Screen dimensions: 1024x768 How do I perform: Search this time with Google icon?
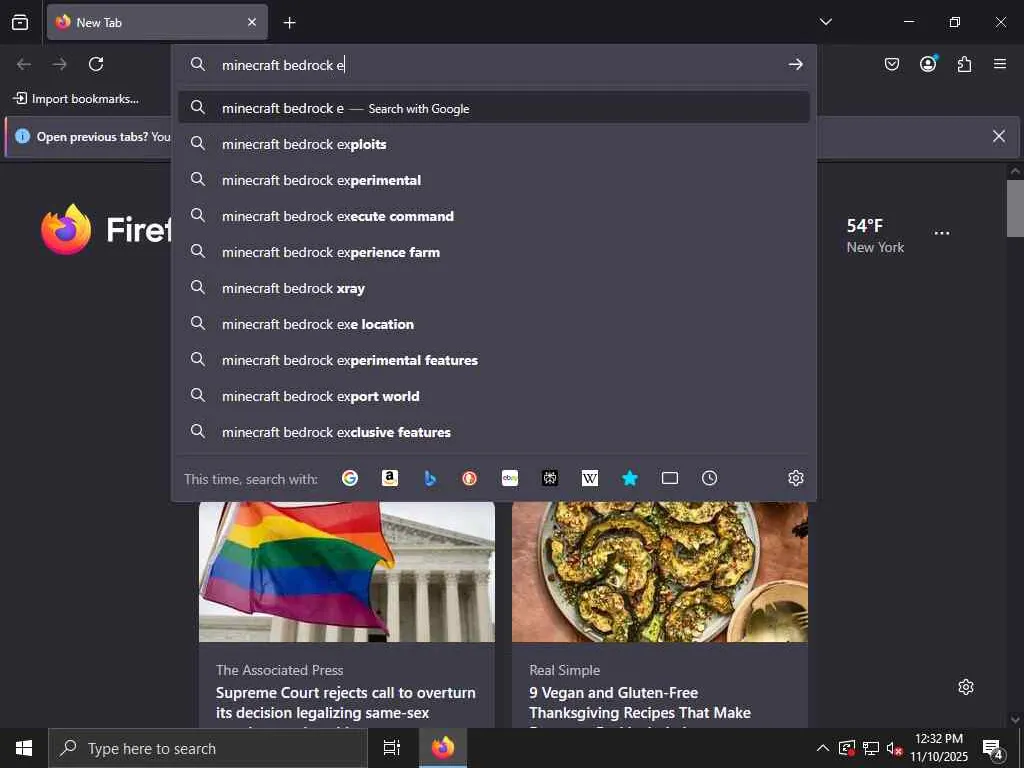pos(350,478)
